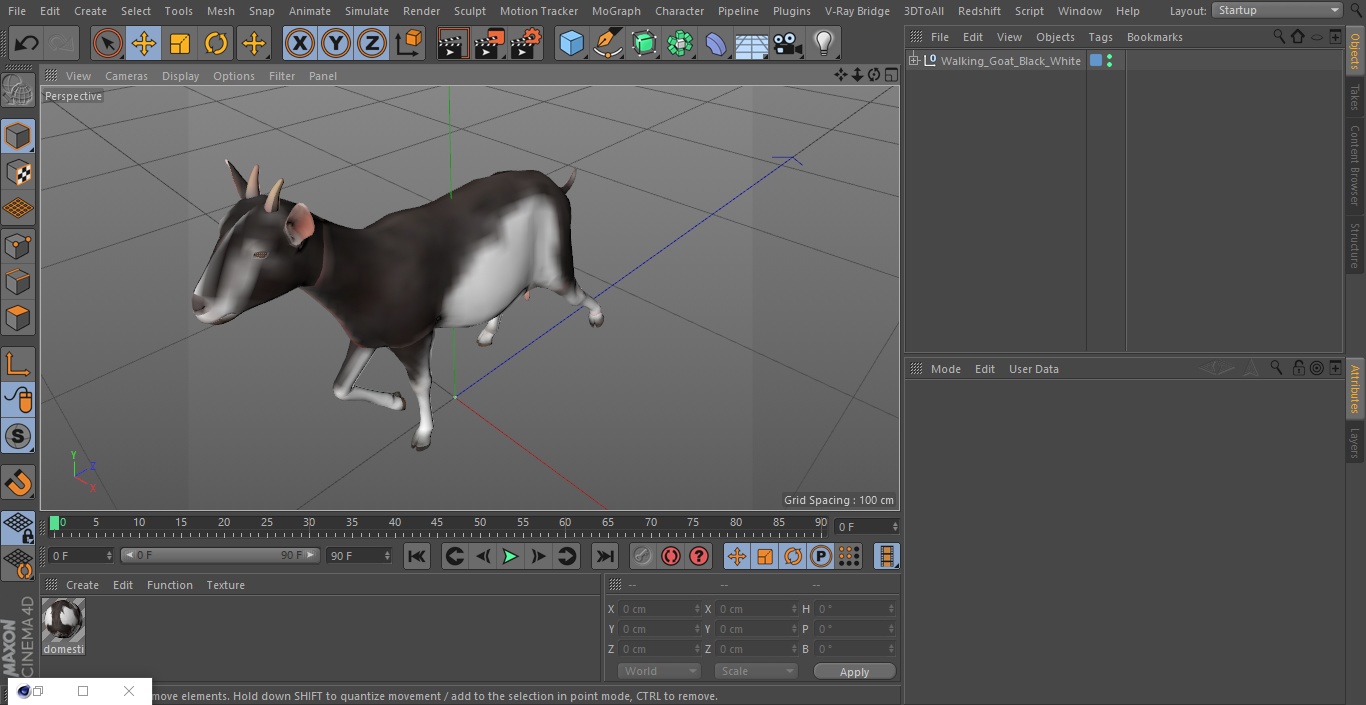Open the spline Pen tool

pyautogui.click(x=607, y=44)
